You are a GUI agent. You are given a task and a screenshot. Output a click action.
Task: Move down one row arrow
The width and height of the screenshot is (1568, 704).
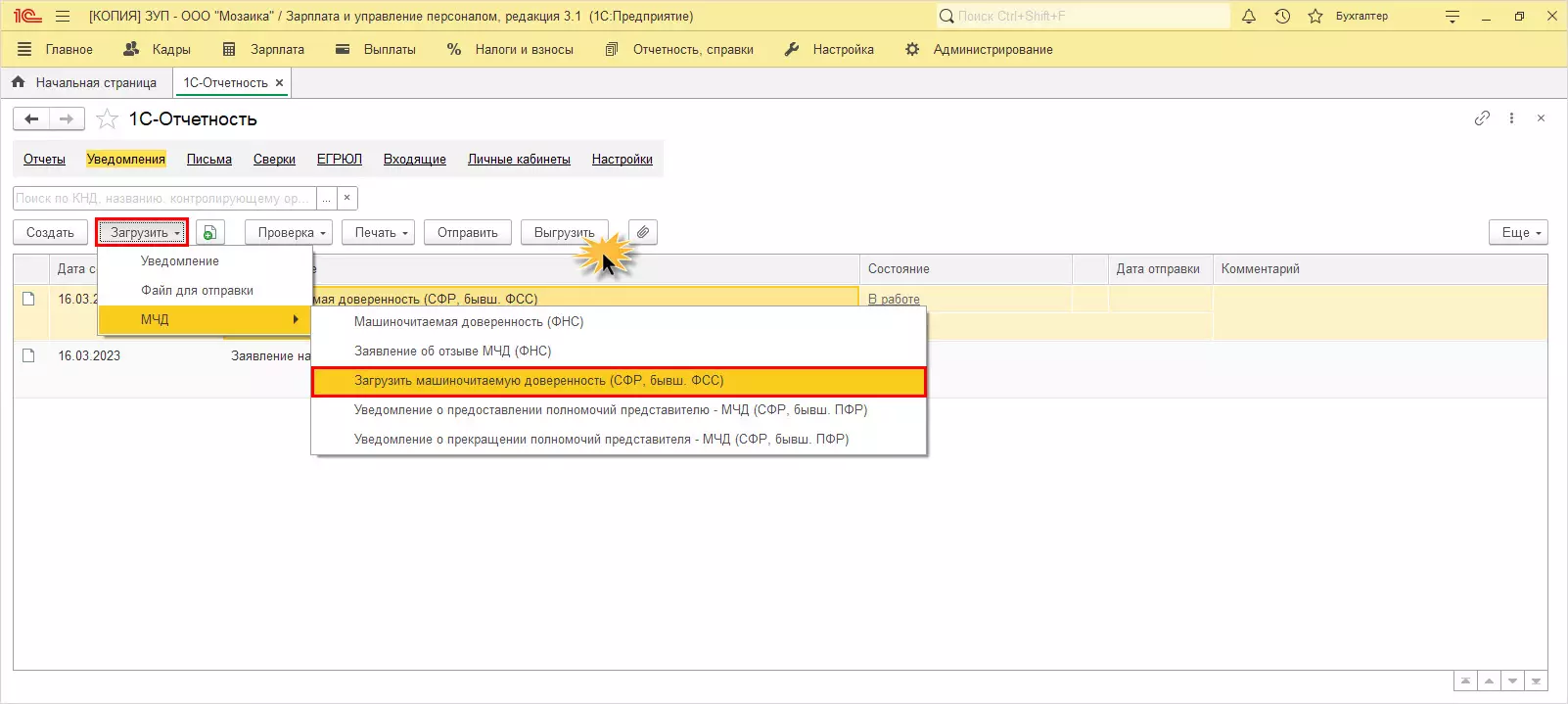[1512, 681]
